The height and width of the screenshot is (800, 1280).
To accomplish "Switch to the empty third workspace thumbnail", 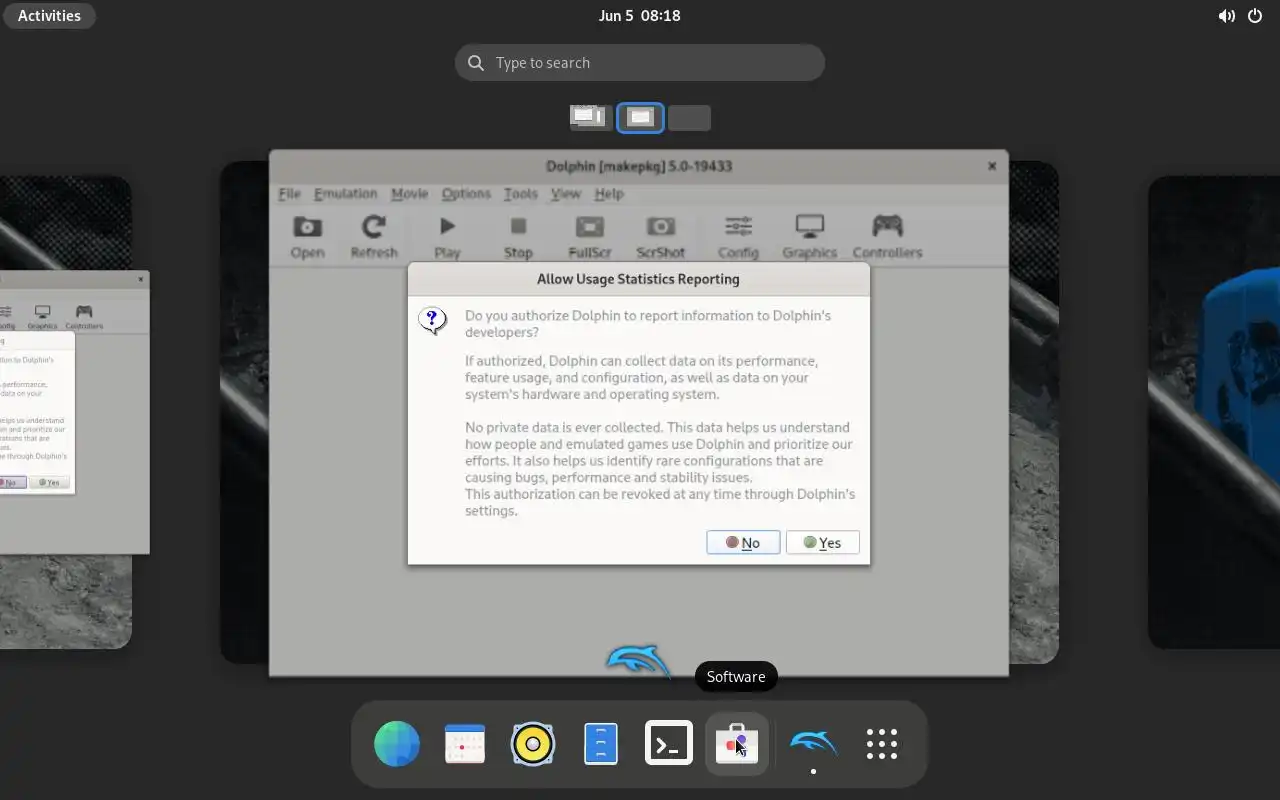I will (689, 117).
